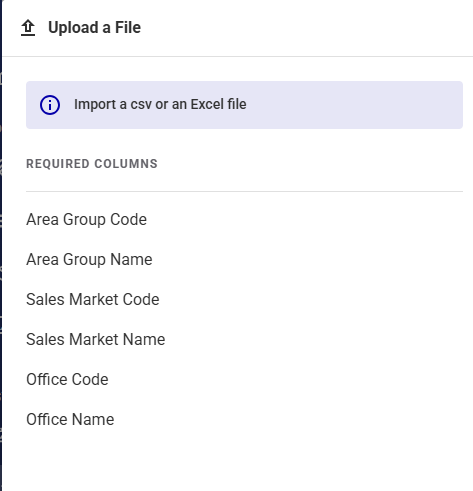
Task: Pick the Office Code column item
Action: (67, 379)
